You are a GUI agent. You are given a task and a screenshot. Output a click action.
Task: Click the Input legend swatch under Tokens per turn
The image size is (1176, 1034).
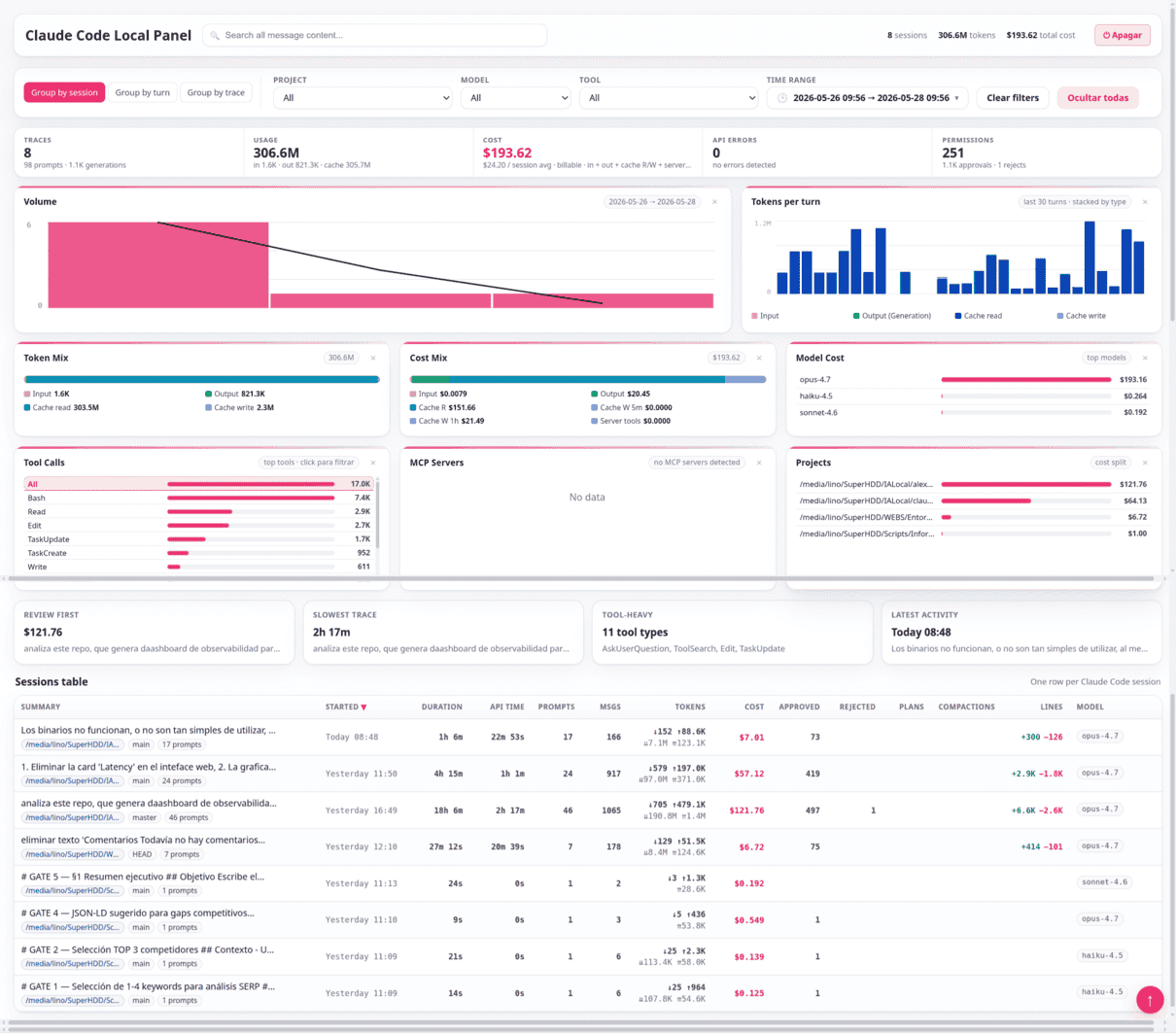point(755,316)
